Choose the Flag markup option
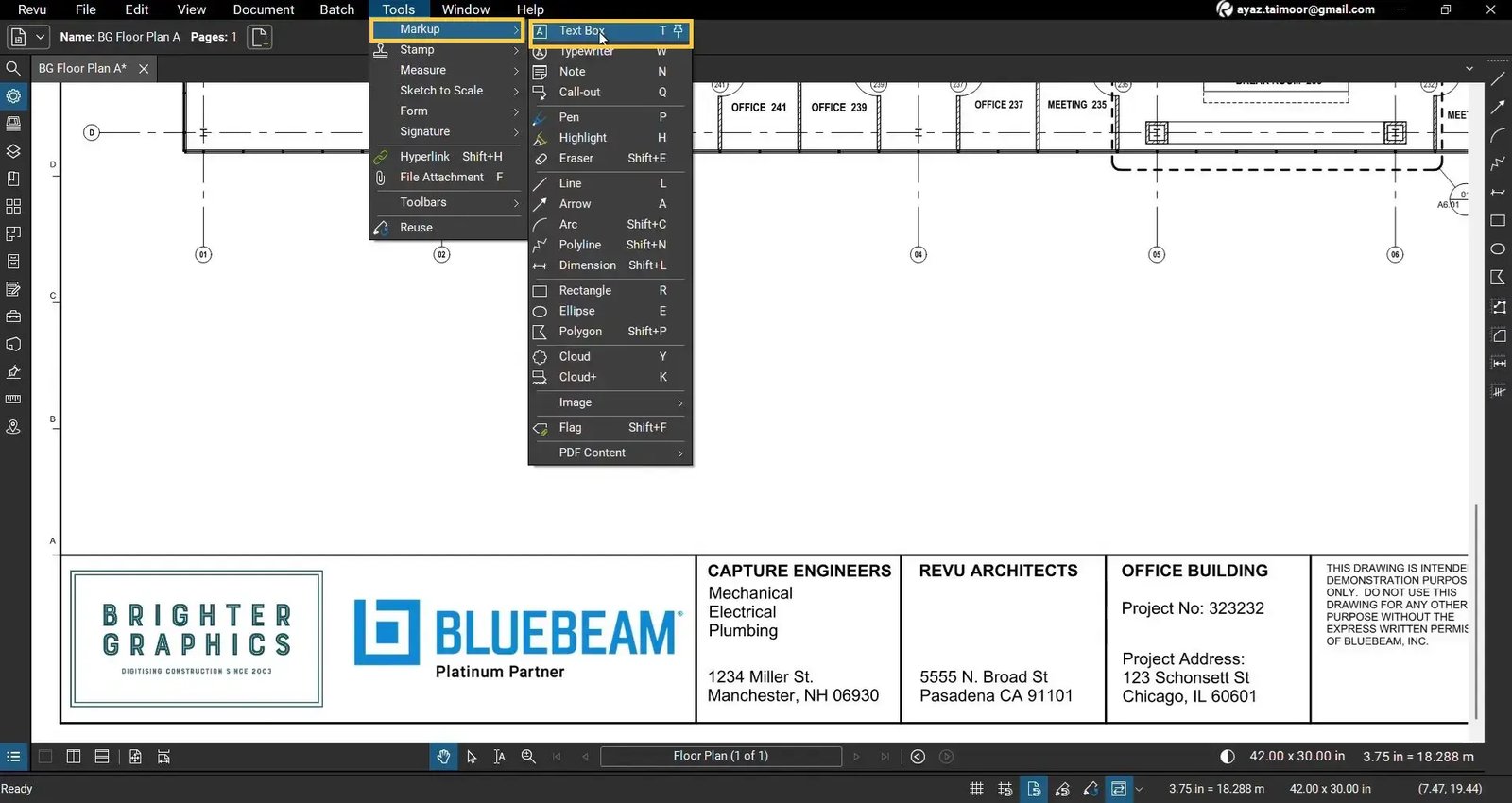Screen dimensions: 1512x803 pyautogui.click(x=610, y=428)
